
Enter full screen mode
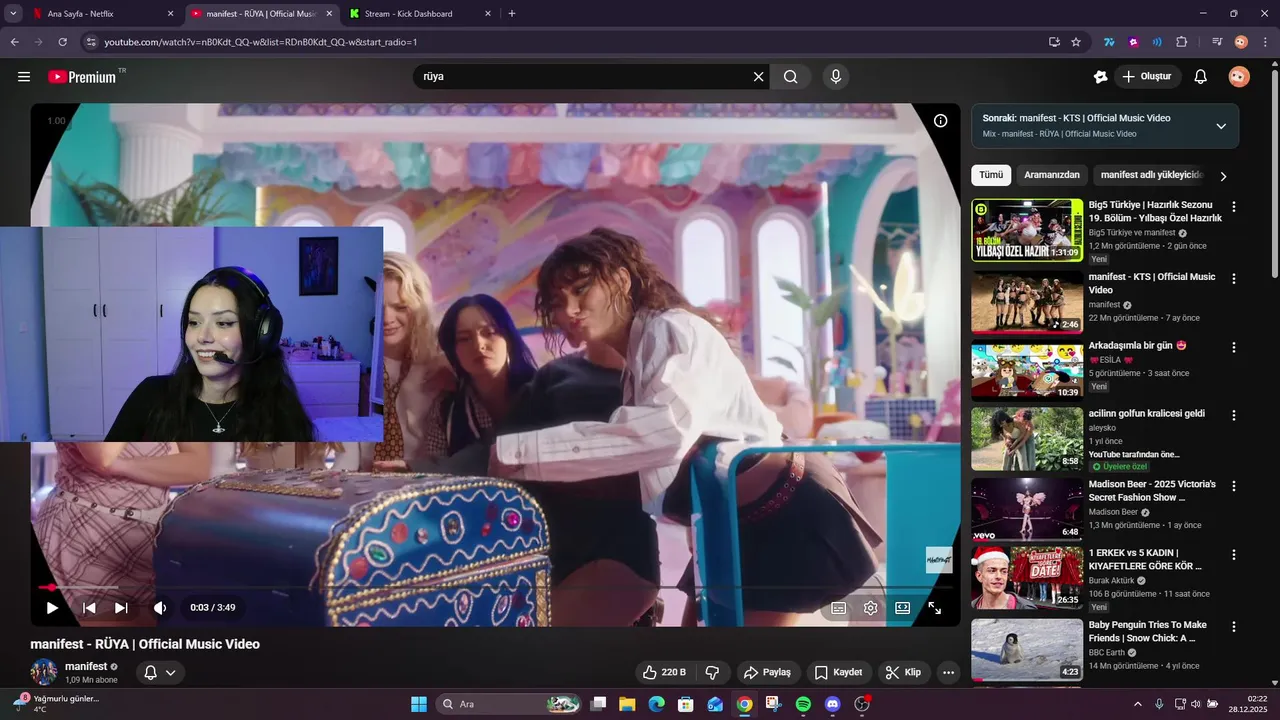pos(934,608)
